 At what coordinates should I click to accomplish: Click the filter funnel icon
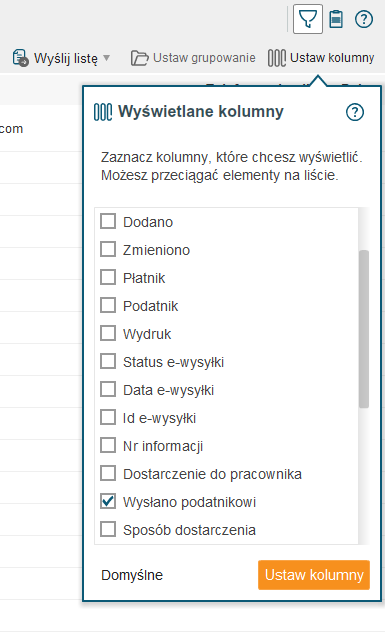click(x=308, y=19)
